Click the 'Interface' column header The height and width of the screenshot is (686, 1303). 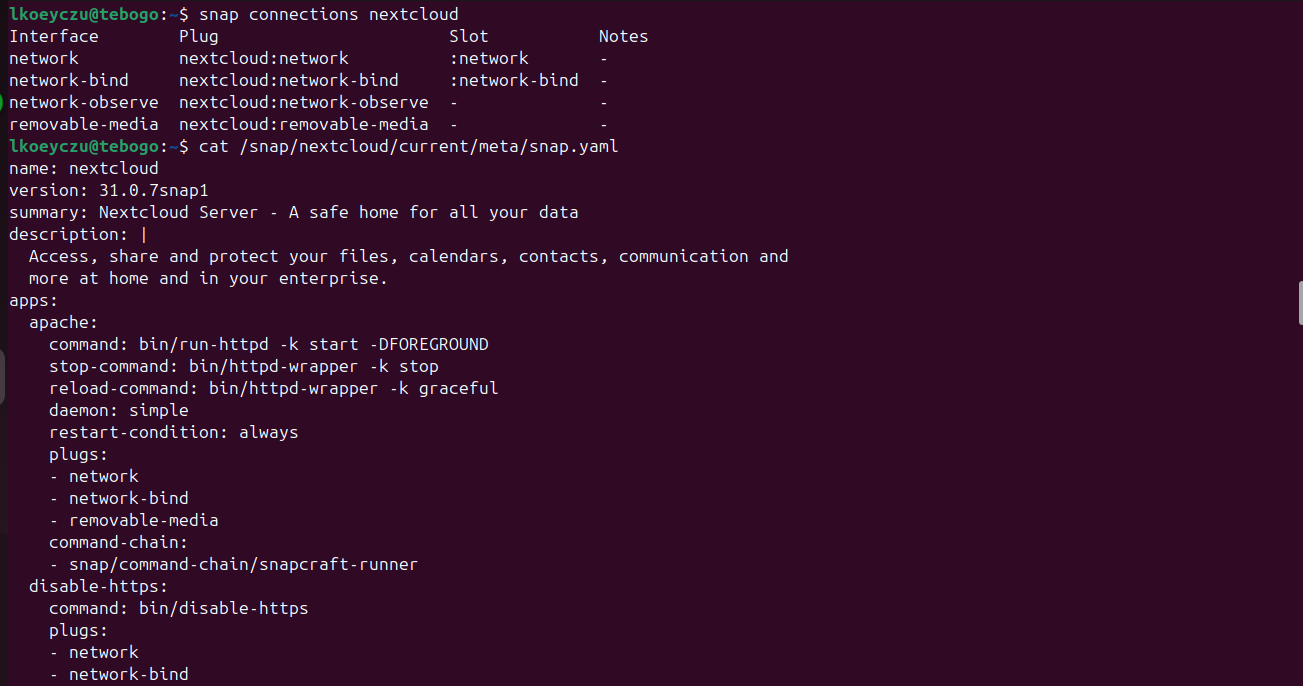click(54, 36)
